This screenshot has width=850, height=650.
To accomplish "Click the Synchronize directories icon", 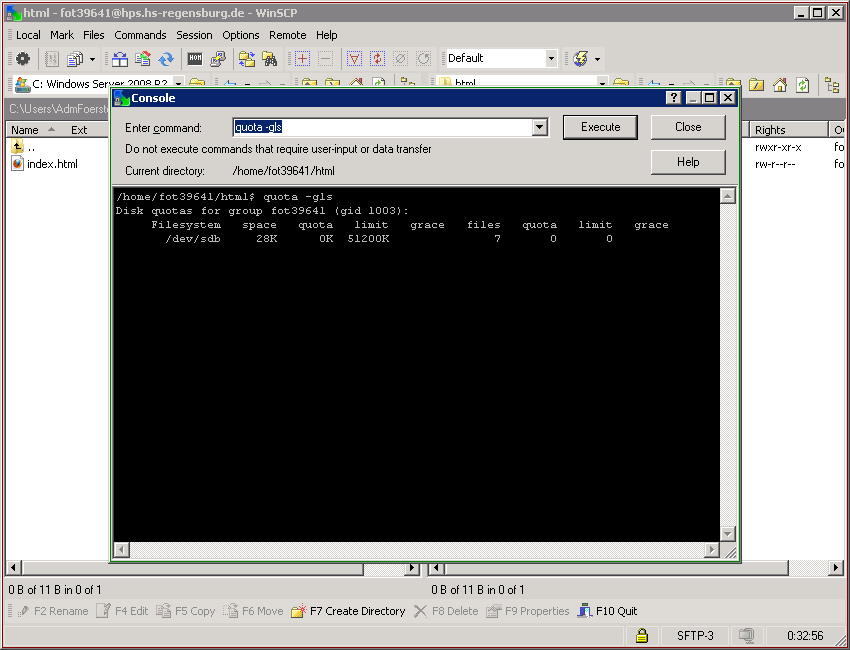I will click(143, 59).
